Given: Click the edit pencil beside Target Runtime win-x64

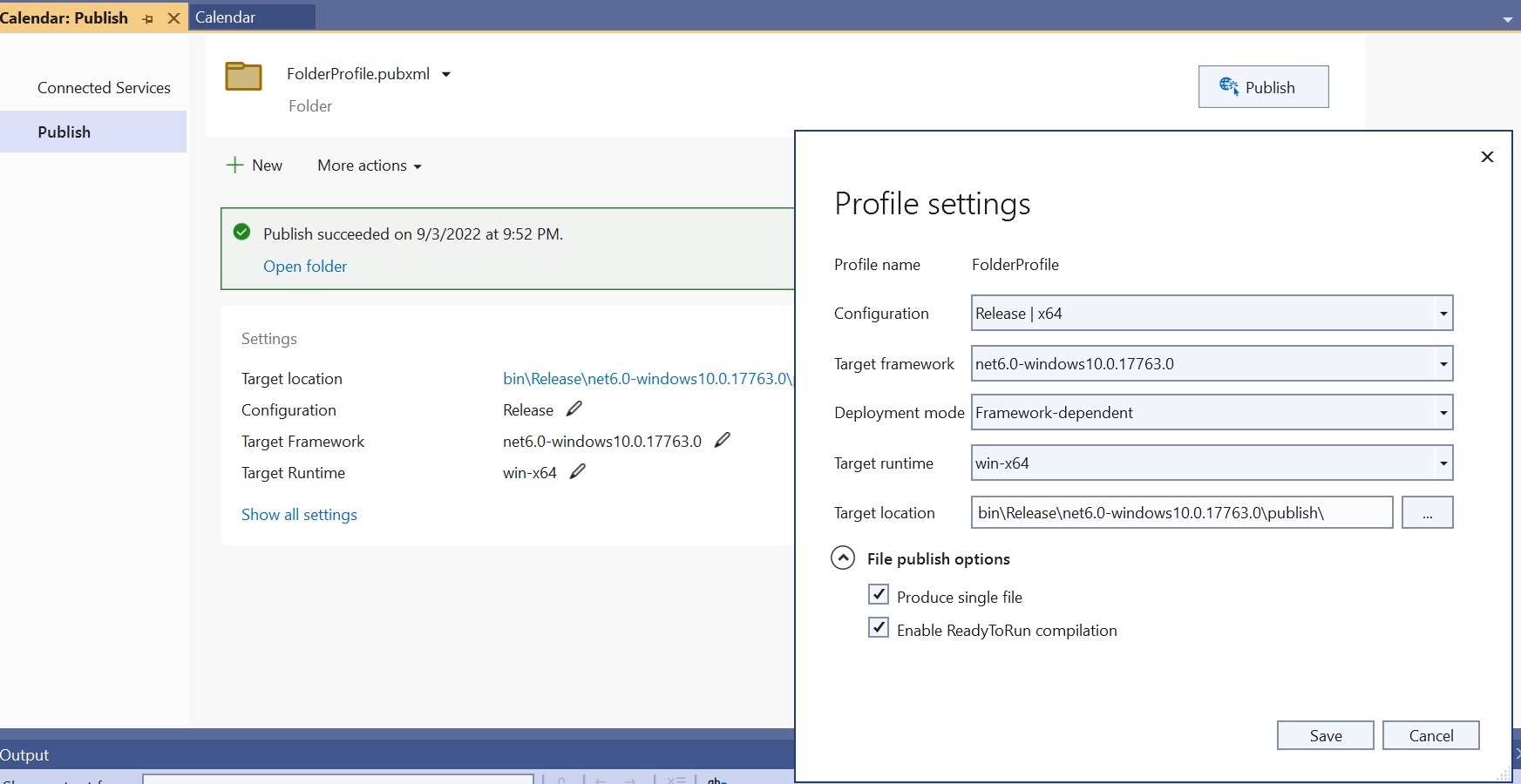Looking at the screenshot, I should pyautogui.click(x=578, y=472).
